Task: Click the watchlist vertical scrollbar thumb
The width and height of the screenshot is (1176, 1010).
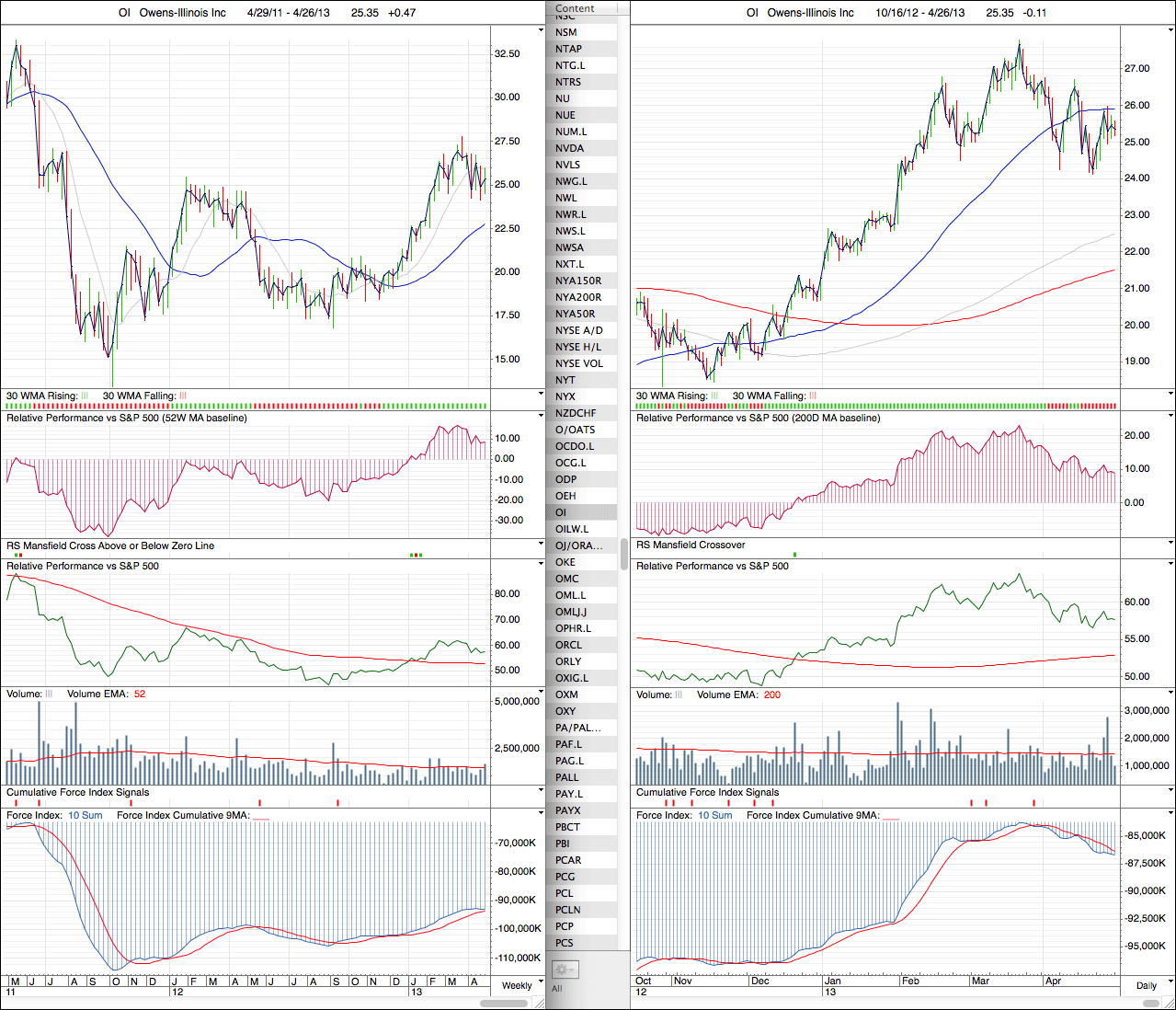Action: [x=624, y=554]
